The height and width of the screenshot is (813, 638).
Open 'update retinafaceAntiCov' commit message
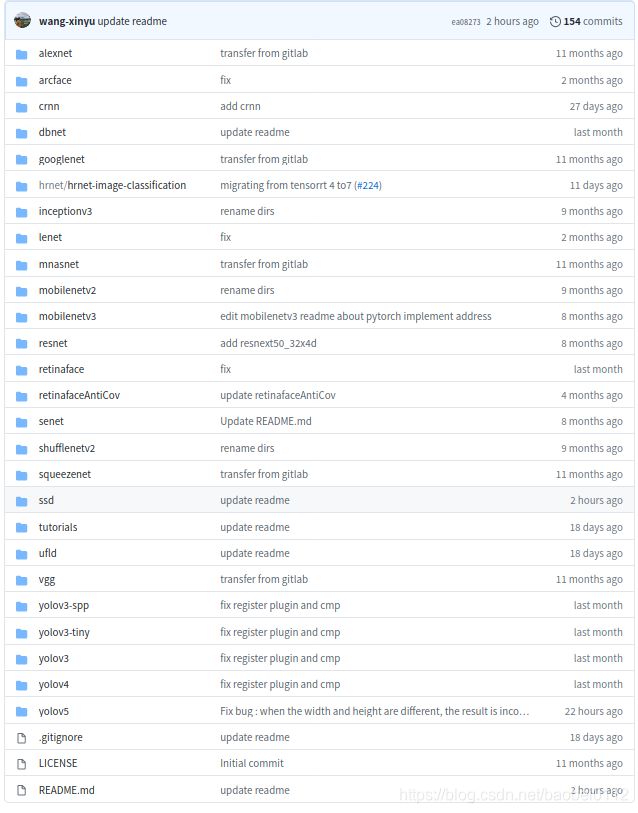[x=278, y=395]
